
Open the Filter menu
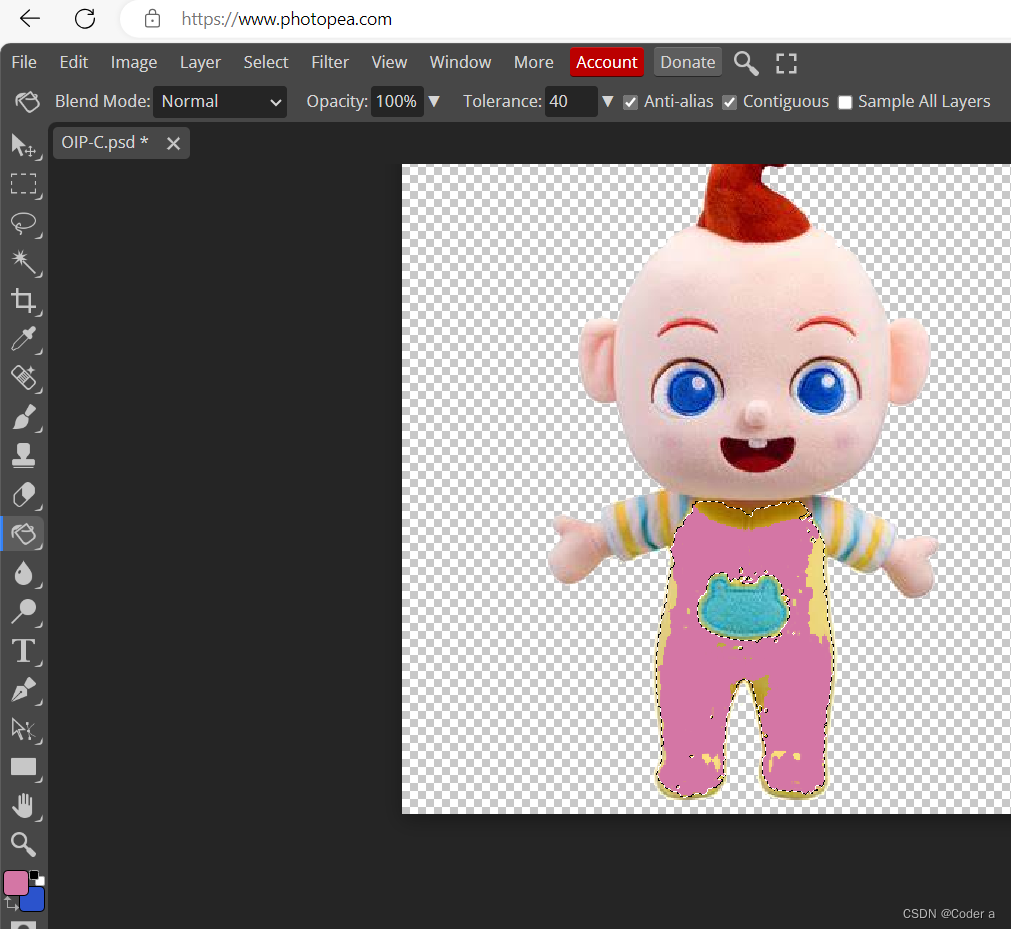coord(329,62)
